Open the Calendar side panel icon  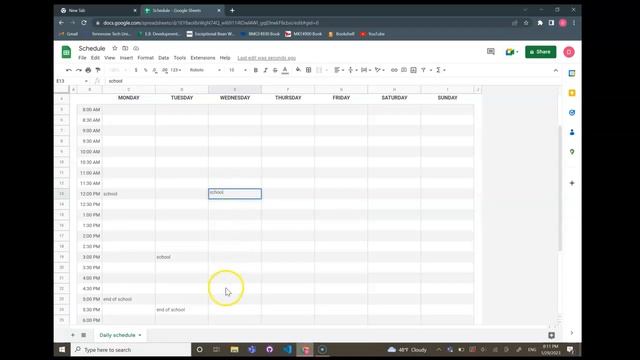[x=572, y=73]
